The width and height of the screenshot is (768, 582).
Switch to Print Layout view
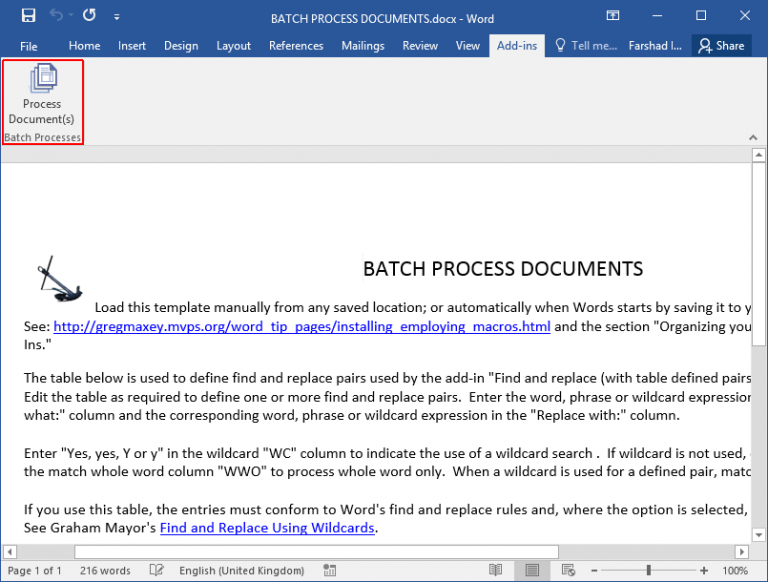pos(533,570)
